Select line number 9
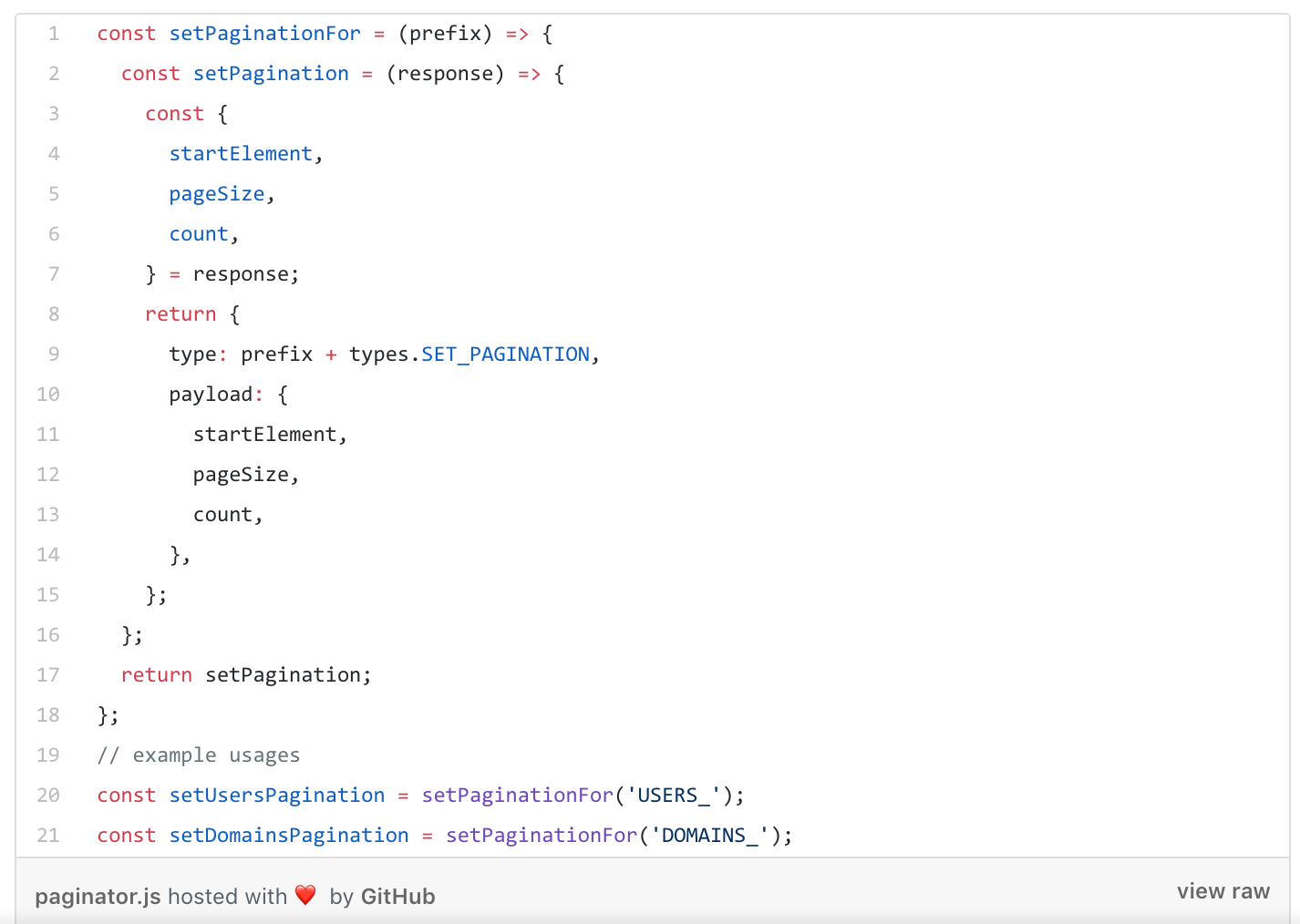Viewport: 1300px width, 924px height. point(54,354)
